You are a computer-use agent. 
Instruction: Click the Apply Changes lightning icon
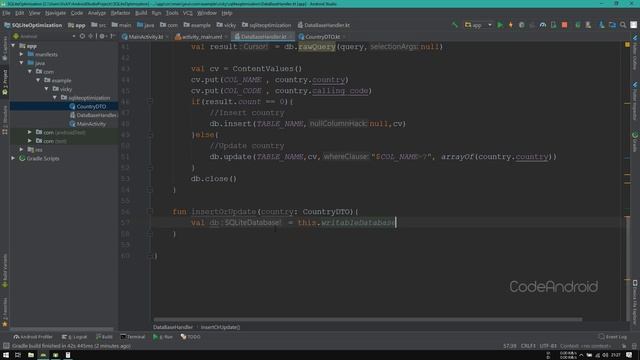pos(510,25)
